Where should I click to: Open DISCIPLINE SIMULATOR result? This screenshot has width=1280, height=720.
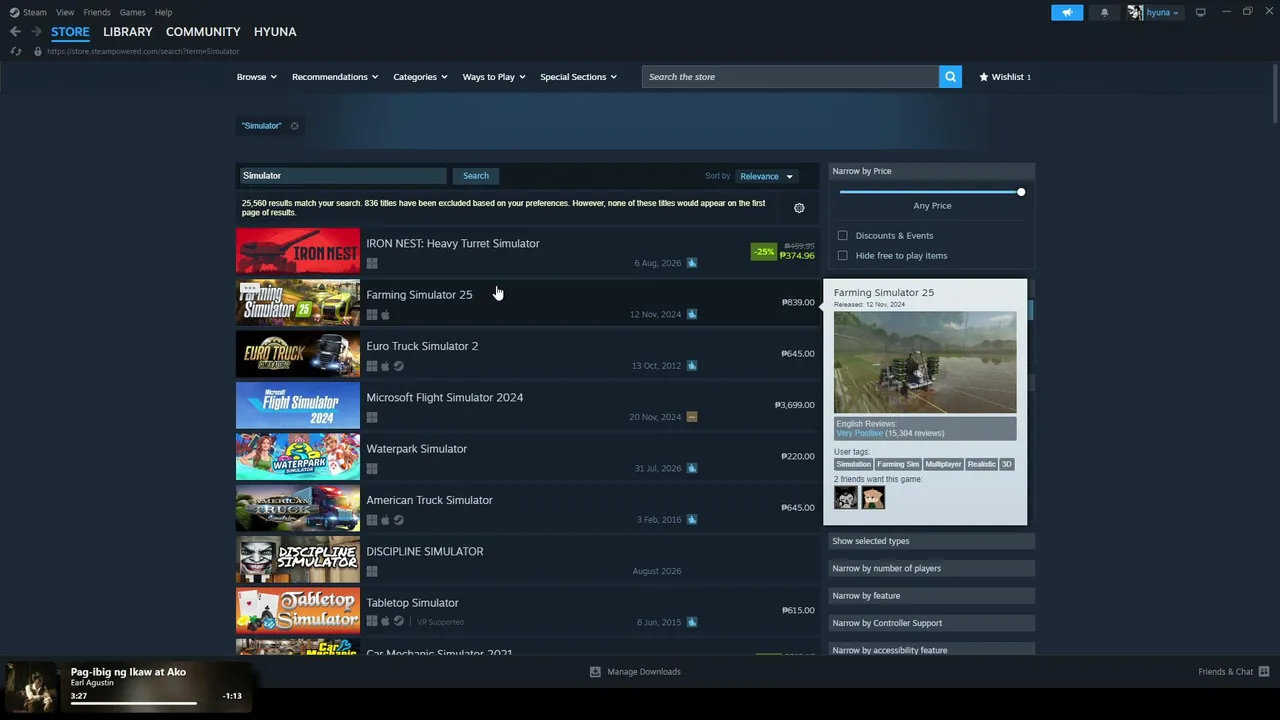527,559
